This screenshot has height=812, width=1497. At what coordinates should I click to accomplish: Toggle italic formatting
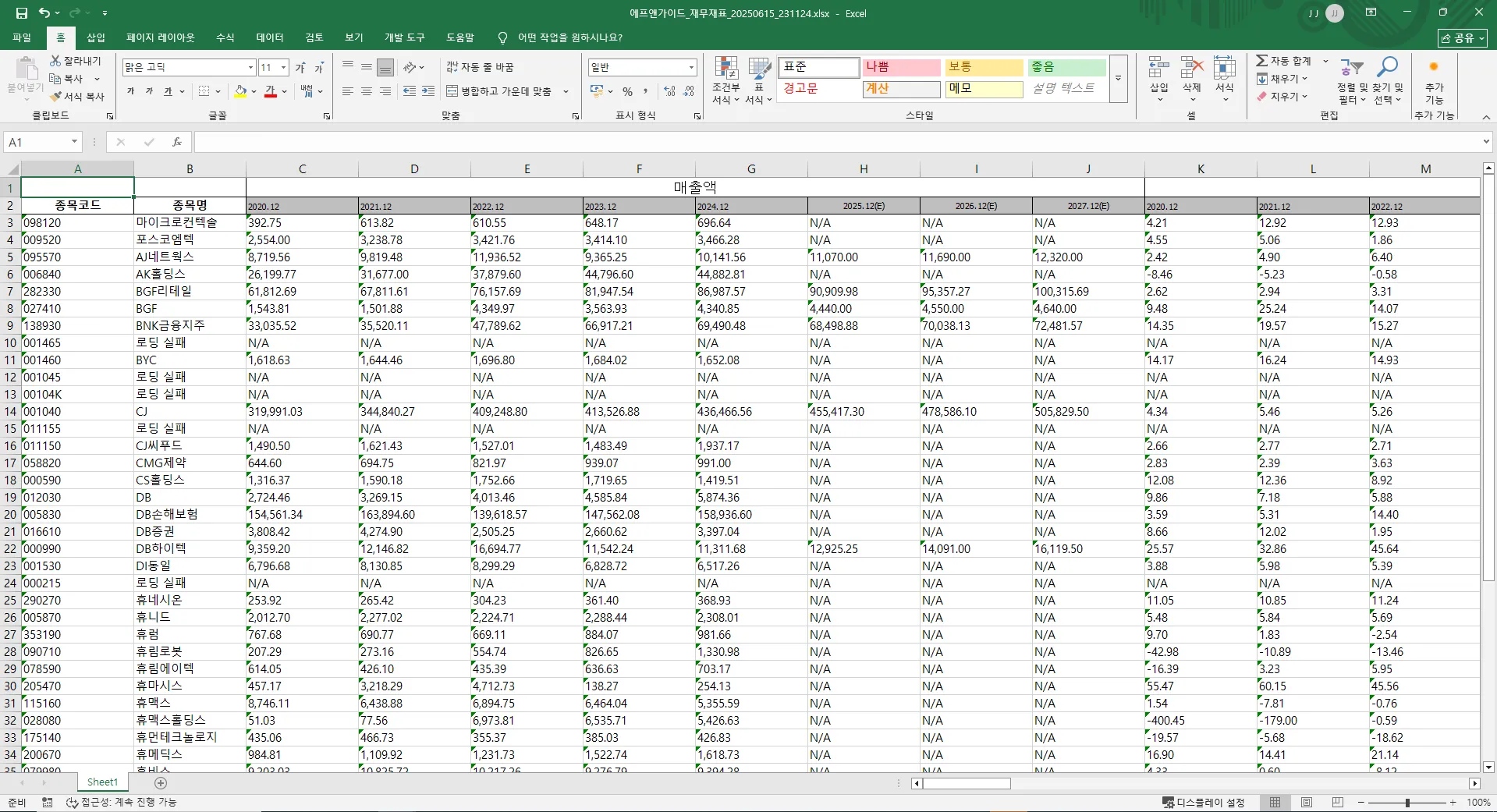tap(149, 91)
